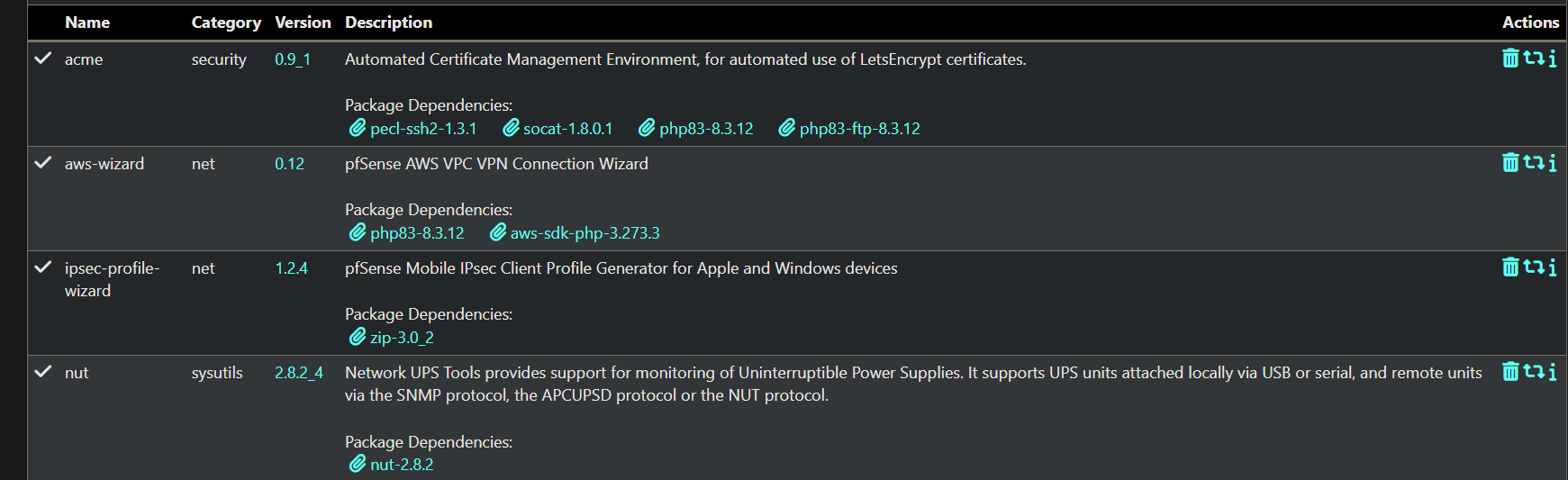1568x480 pixels.
Task: Remove the nut package
Action: (x=1510, y=372)
